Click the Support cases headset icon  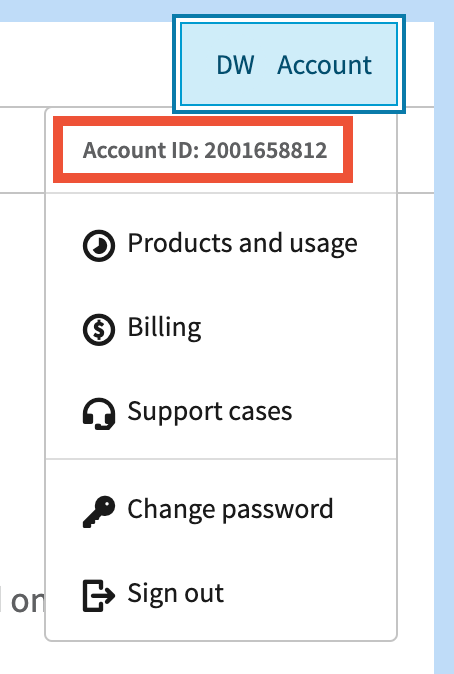pyautogui.click(x=98, y=414)
